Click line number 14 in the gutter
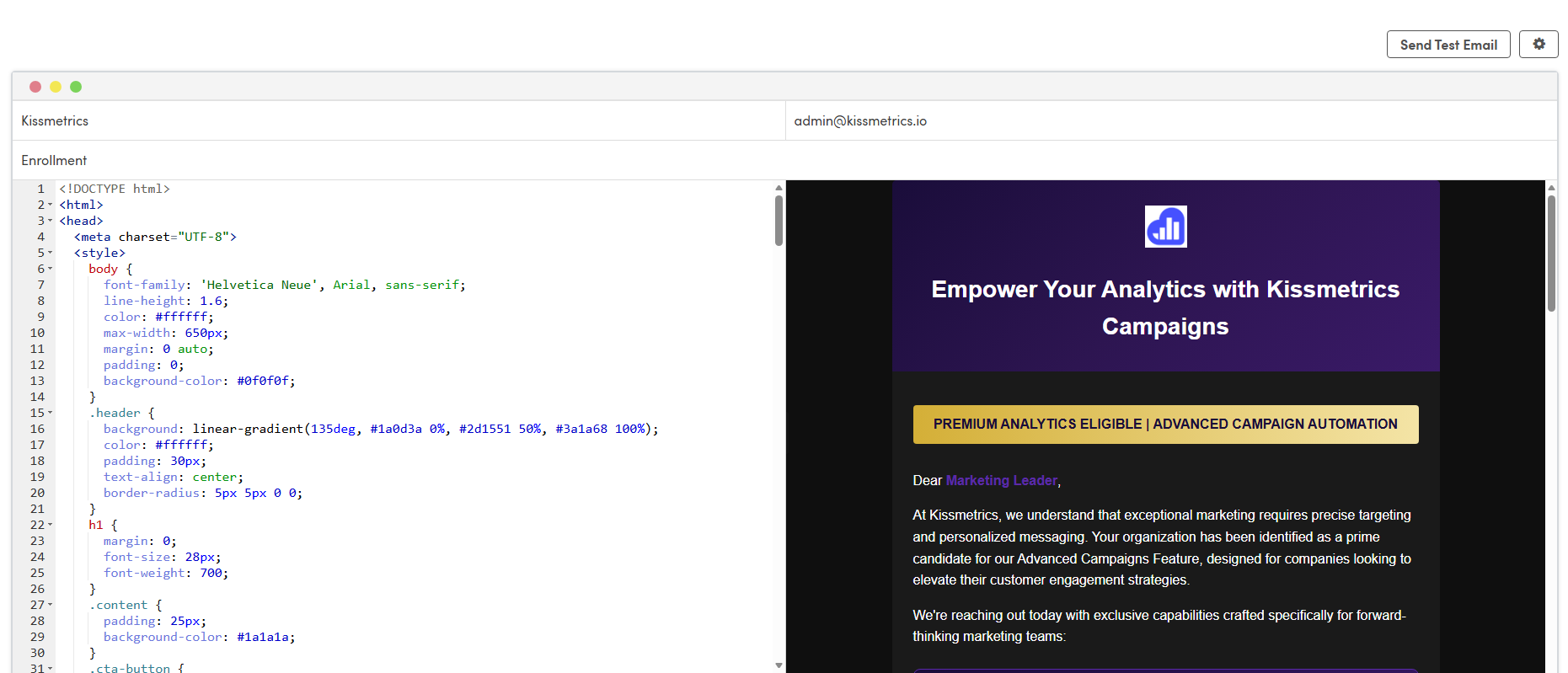 pyautogui.click(x=37, y=397)
